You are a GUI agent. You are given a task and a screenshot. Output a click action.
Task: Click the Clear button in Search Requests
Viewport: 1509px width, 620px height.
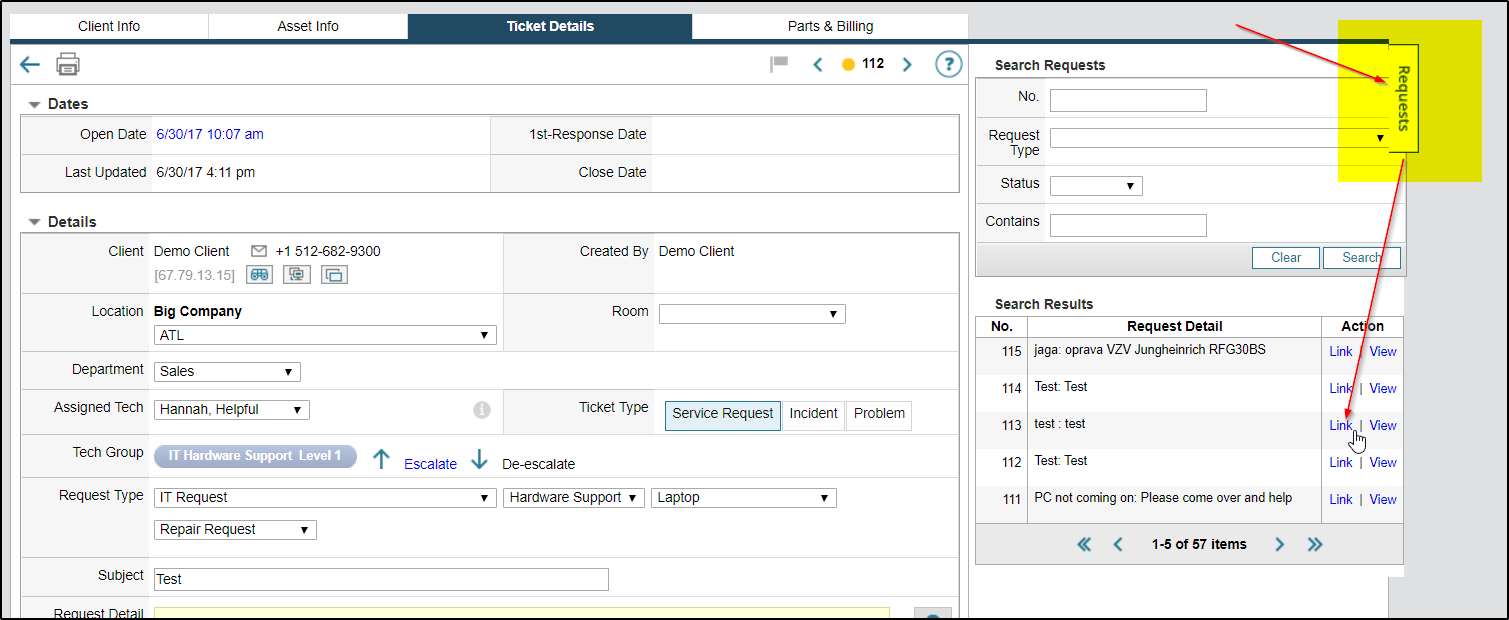coord(1286,258)
